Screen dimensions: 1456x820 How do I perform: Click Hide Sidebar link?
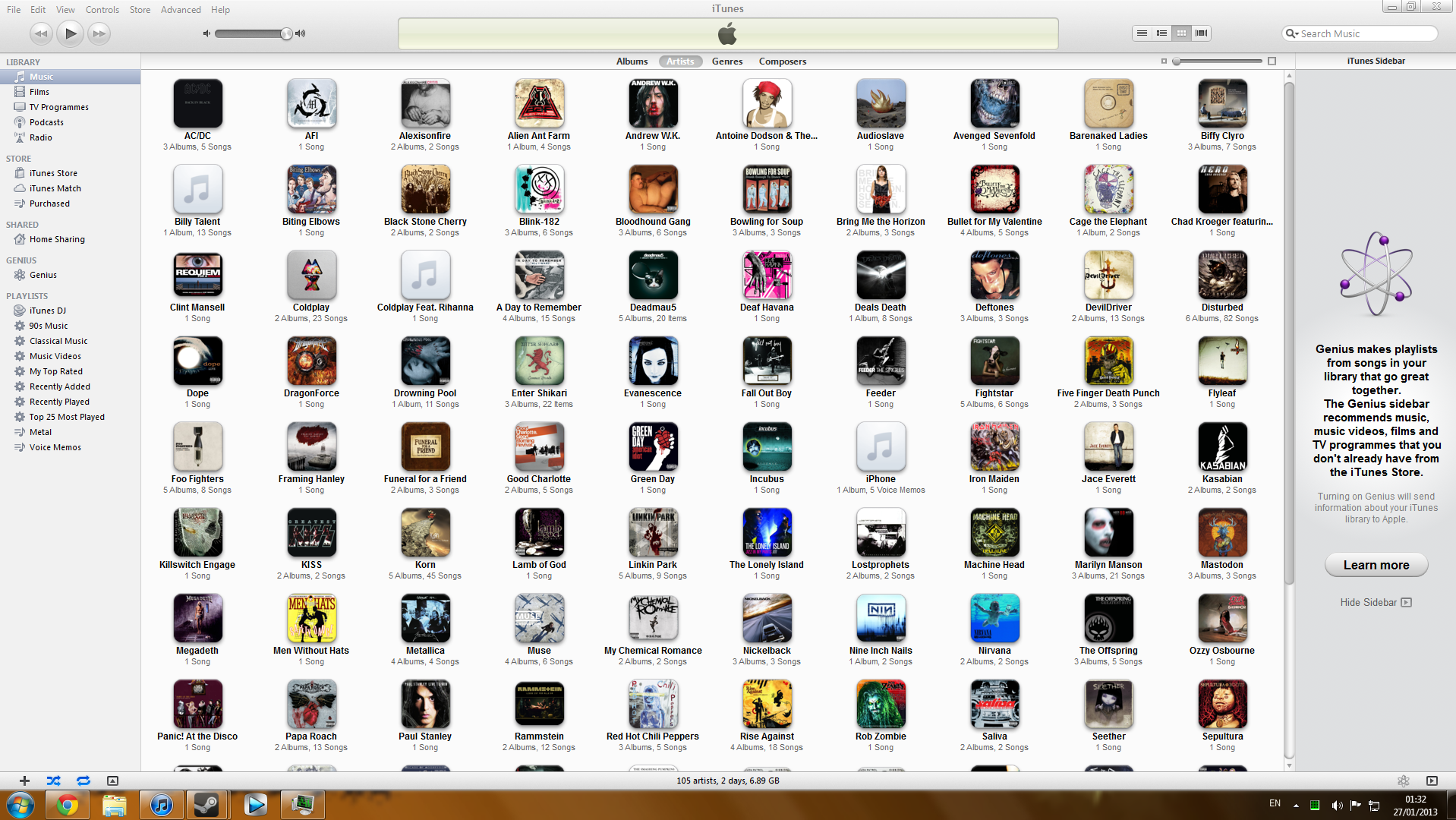1376,602
